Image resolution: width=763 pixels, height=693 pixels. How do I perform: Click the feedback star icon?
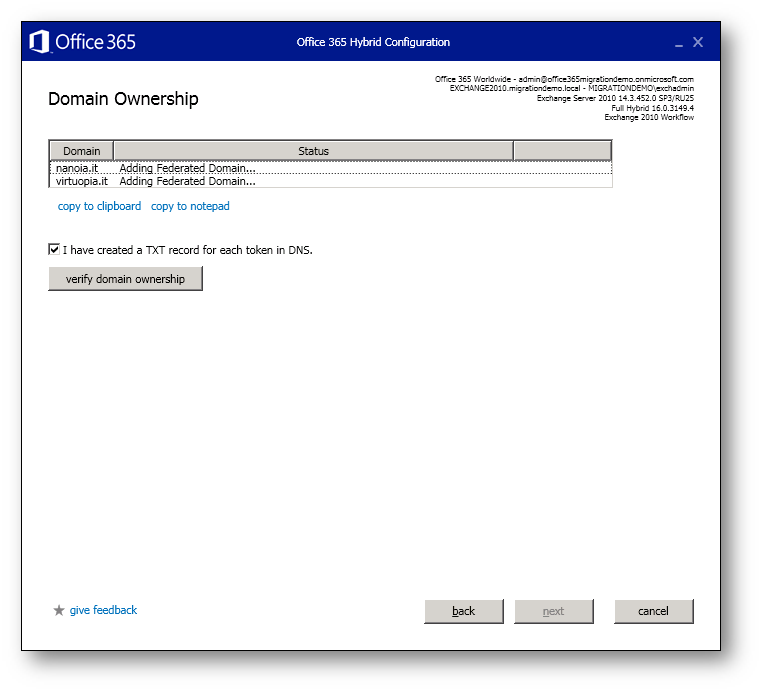pyautogui.click(x=59, y=610)
